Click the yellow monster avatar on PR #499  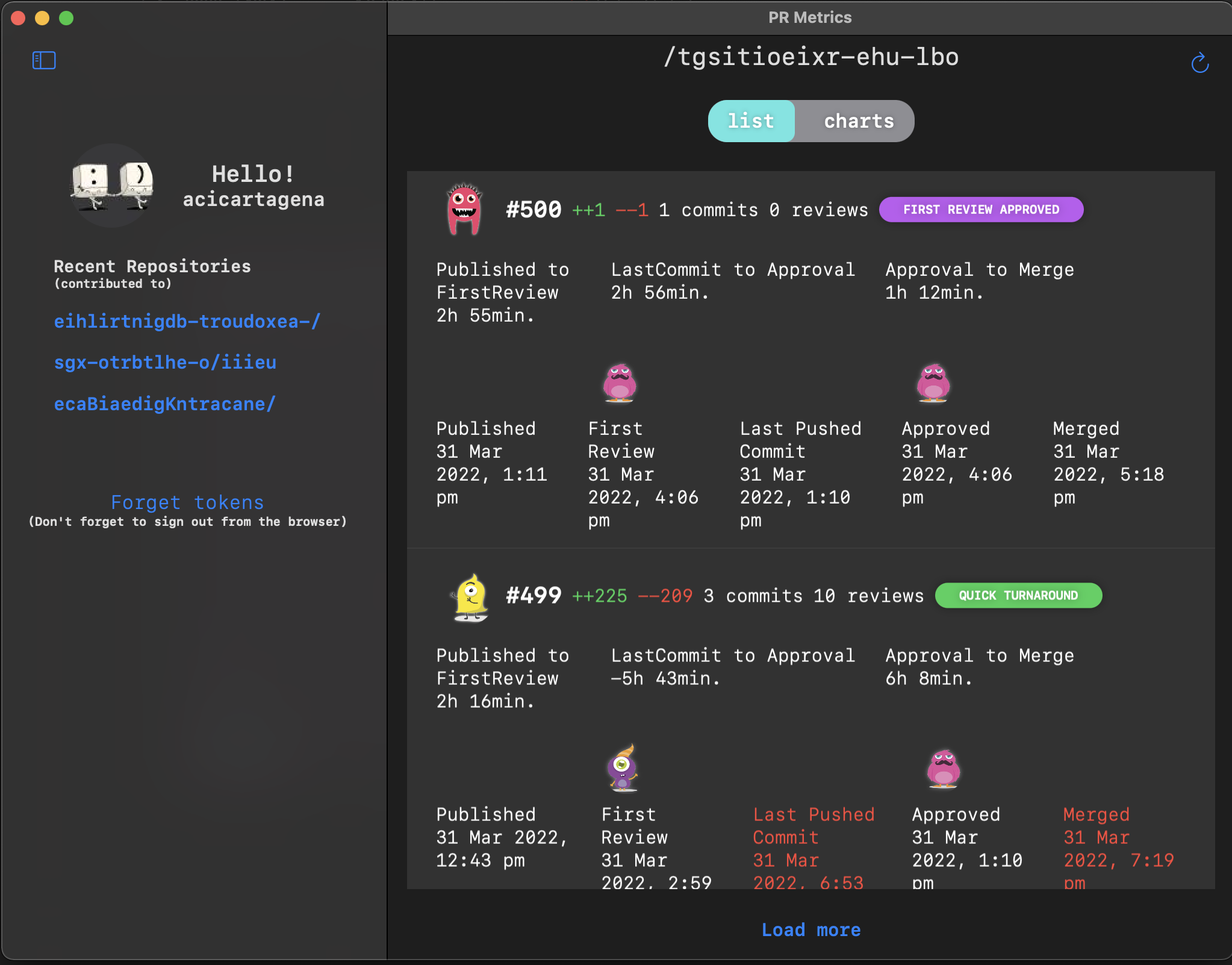click(x=470, y=597)
